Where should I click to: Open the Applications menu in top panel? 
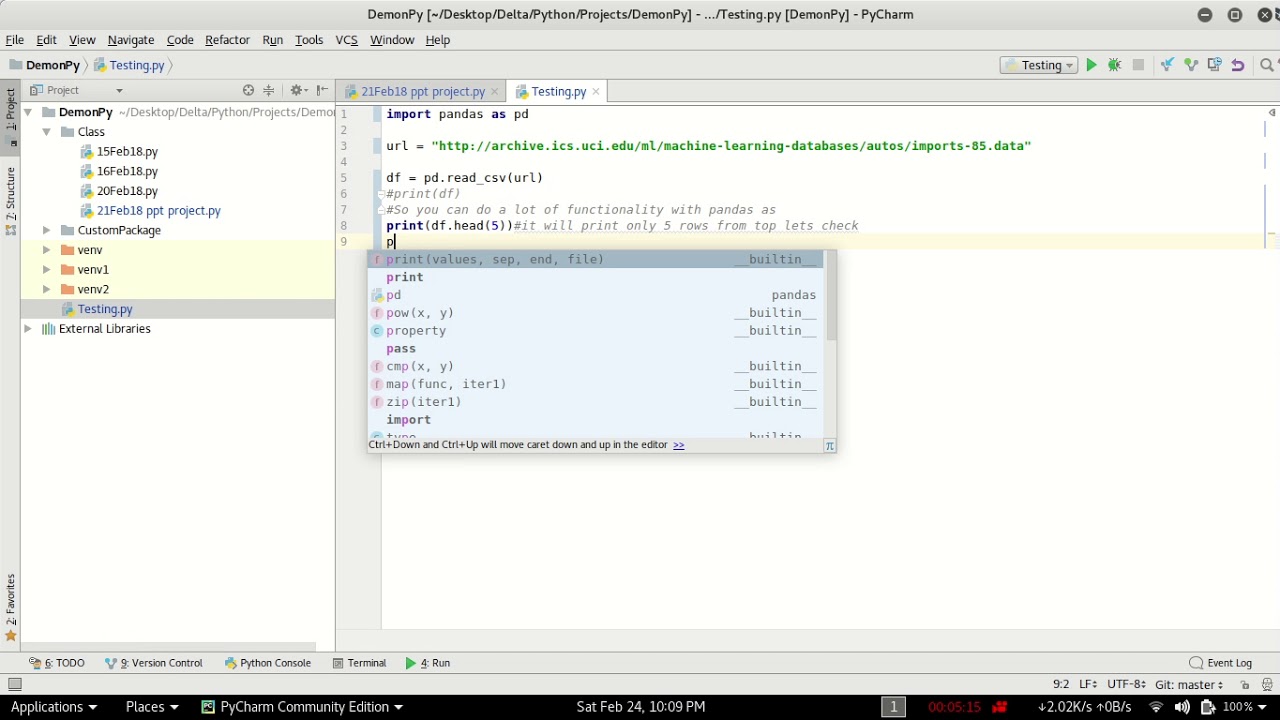[53, 707]
